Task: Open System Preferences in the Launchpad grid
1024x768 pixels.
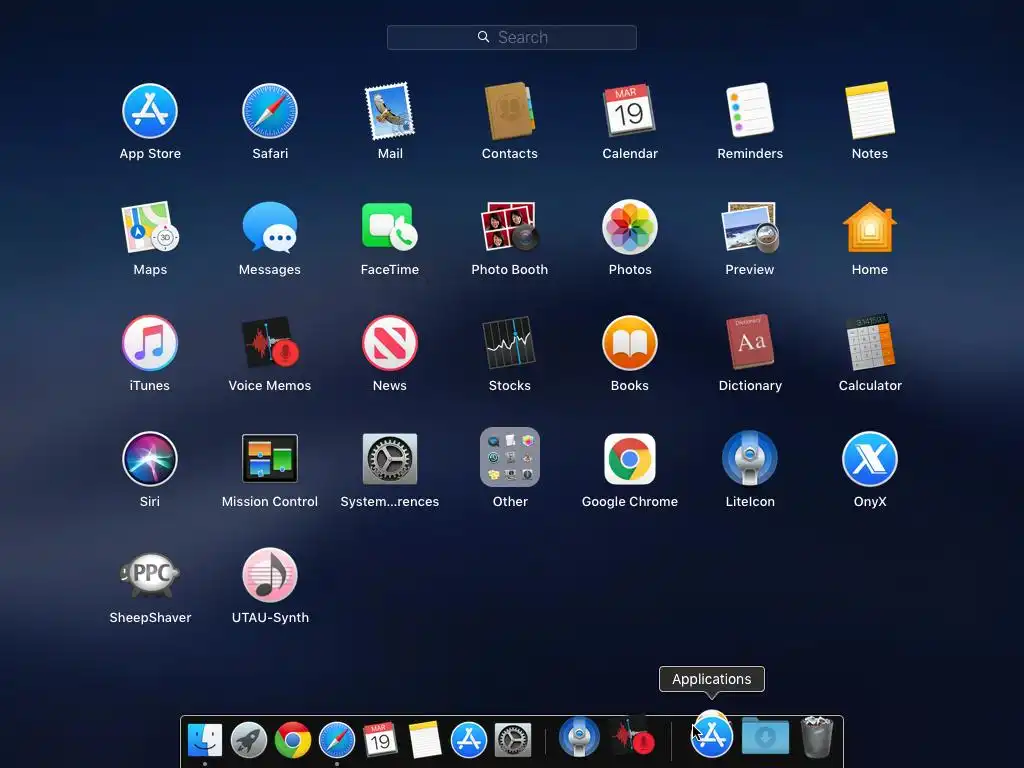Action: tap(390, 458)
